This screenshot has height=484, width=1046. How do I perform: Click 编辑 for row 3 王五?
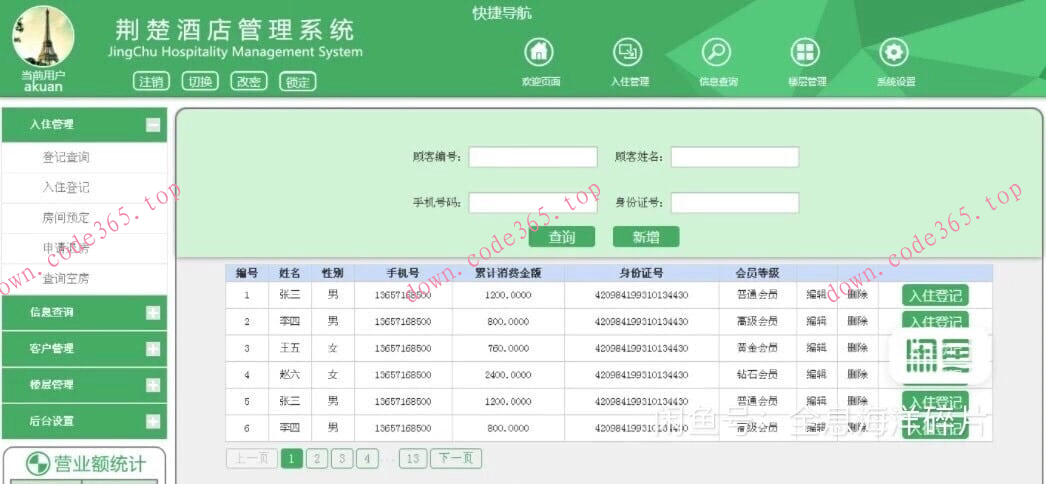coord(817,348)
